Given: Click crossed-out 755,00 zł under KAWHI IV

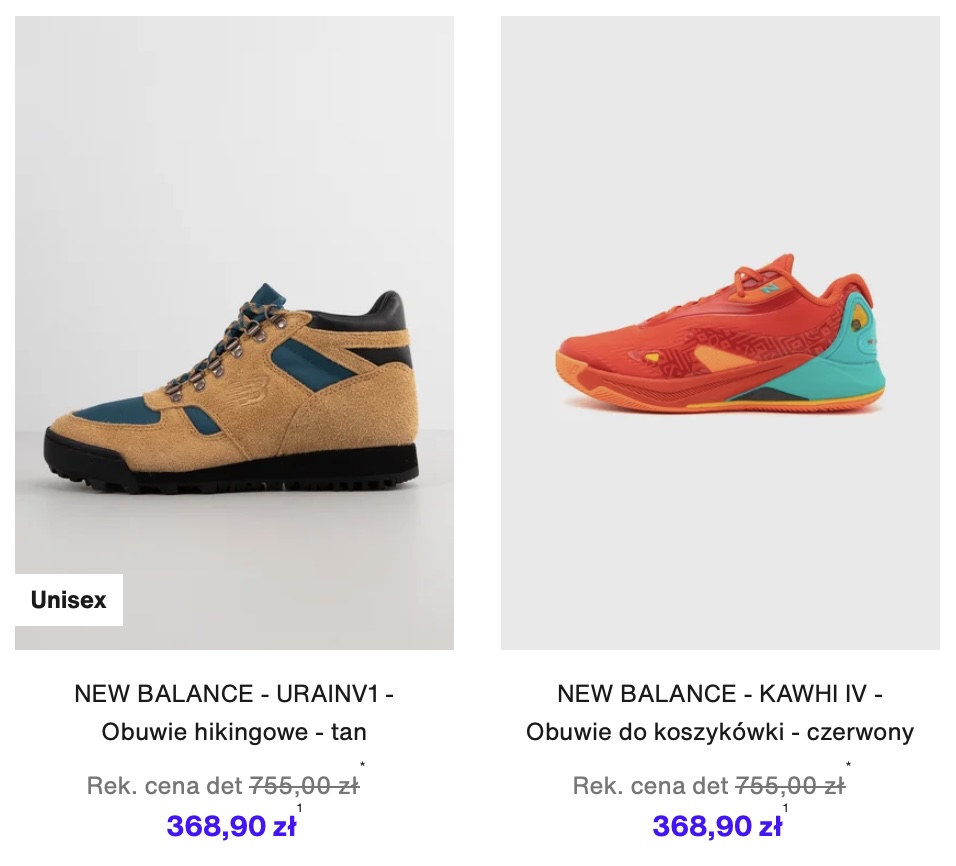Looking at the screenshot, I should pyautogui.click(x=791, y=785).
